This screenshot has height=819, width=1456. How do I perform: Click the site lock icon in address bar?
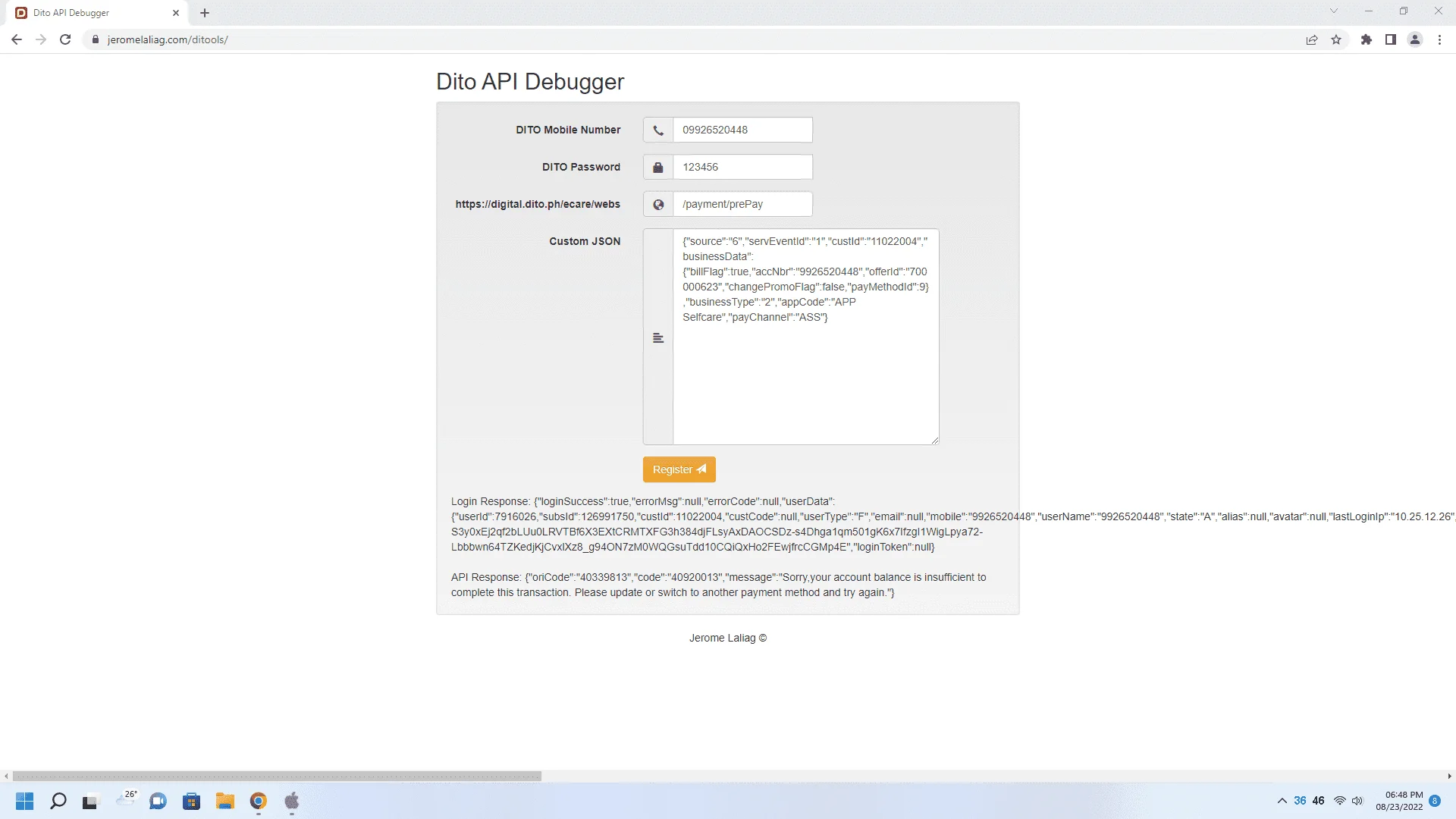(95, 39)
